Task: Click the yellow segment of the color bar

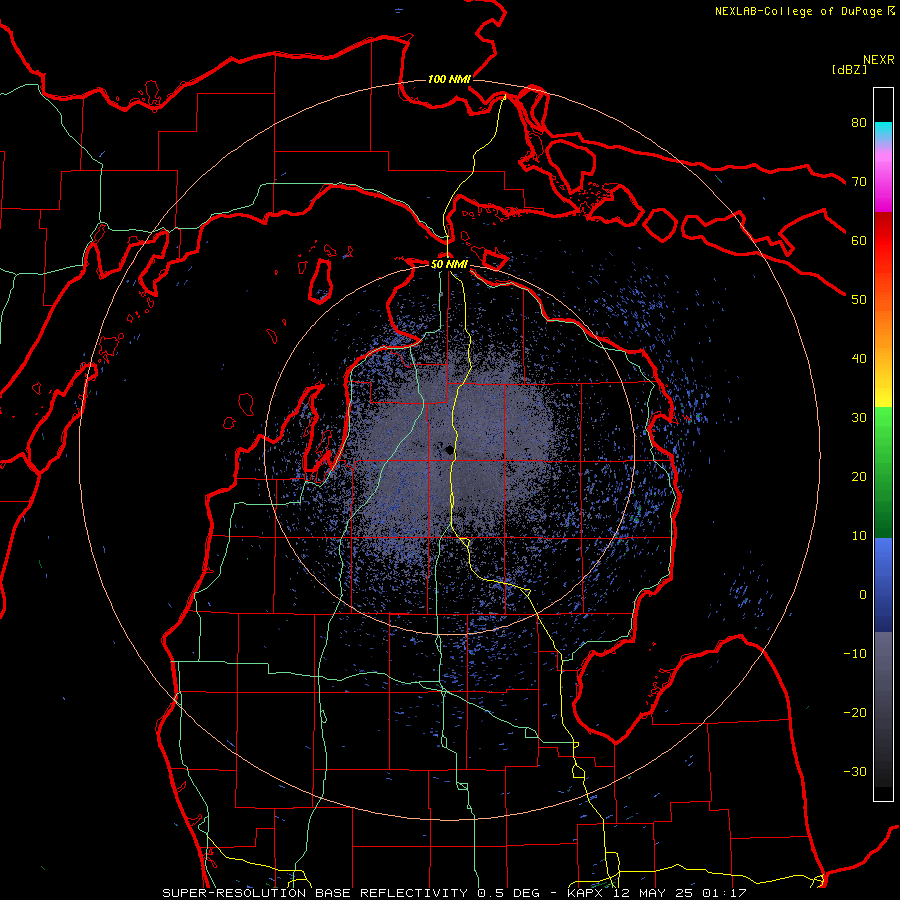Action: pos(883,390)
